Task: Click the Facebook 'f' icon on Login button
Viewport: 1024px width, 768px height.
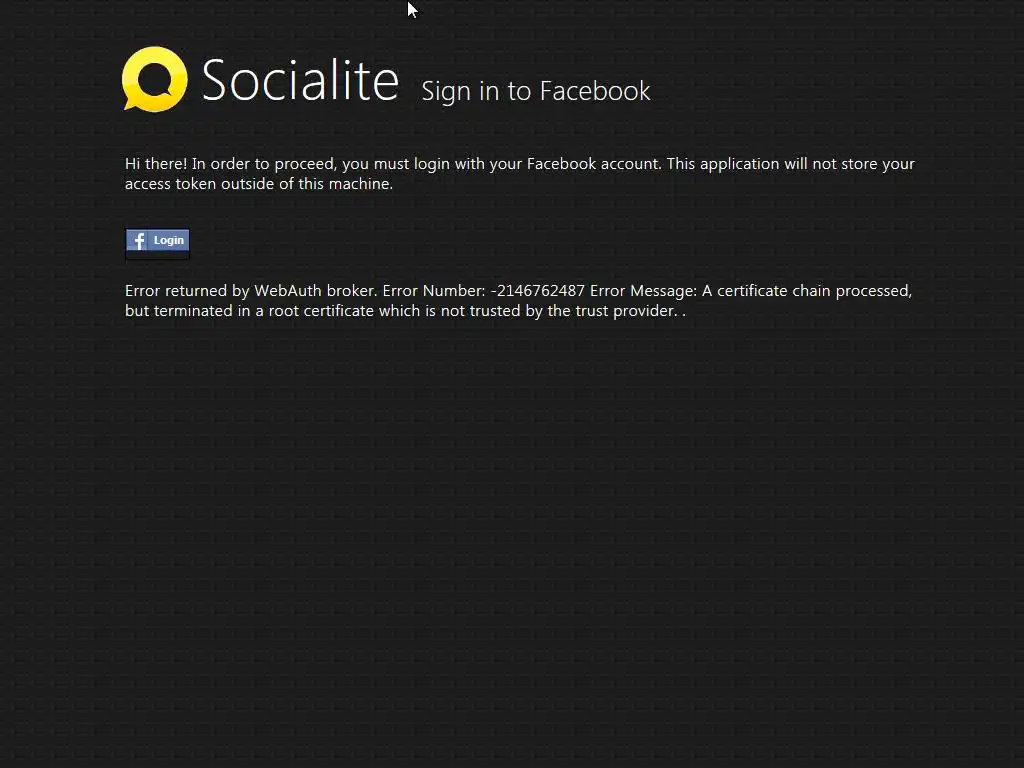Action: pyautogui.click(x=138, y=240)
